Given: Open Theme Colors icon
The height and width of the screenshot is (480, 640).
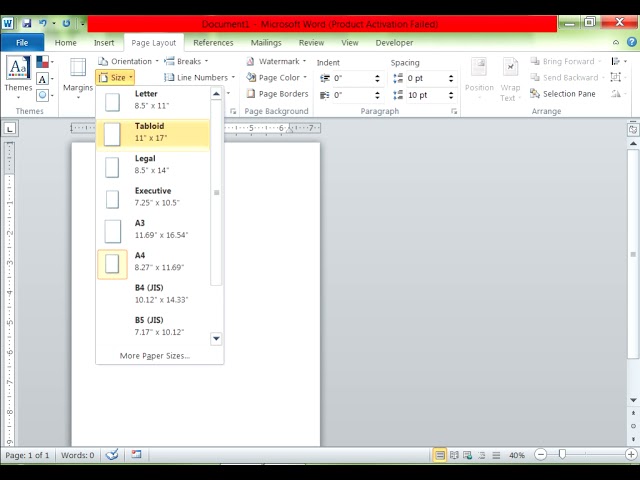Looking at the screenshot, I should click(42, 62).
